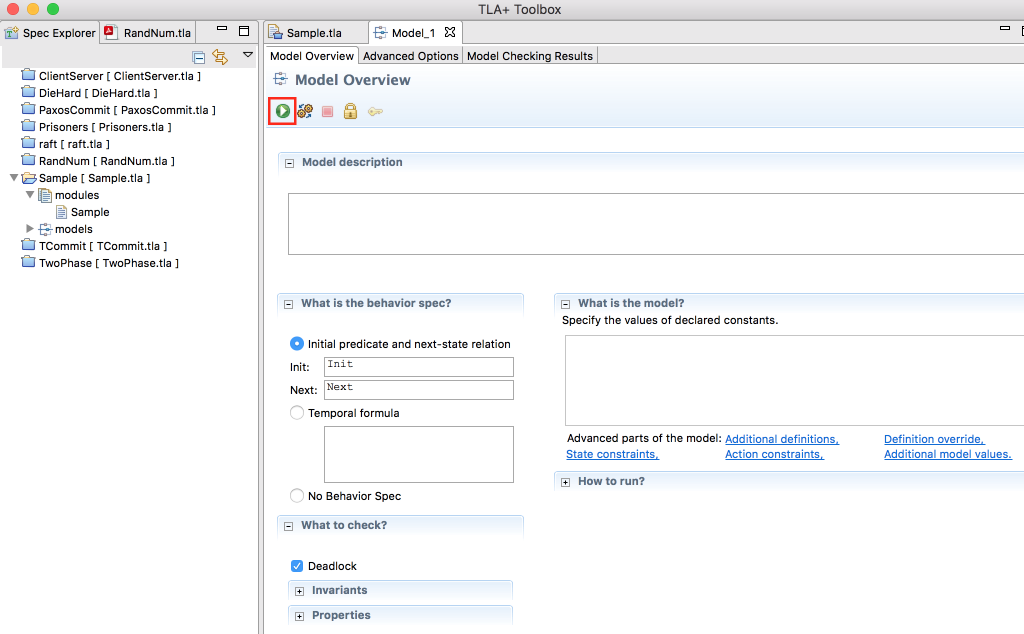Open Advanced Options page tab
The height and width of the screenshot is (634, 1024).
coord(411,56)
